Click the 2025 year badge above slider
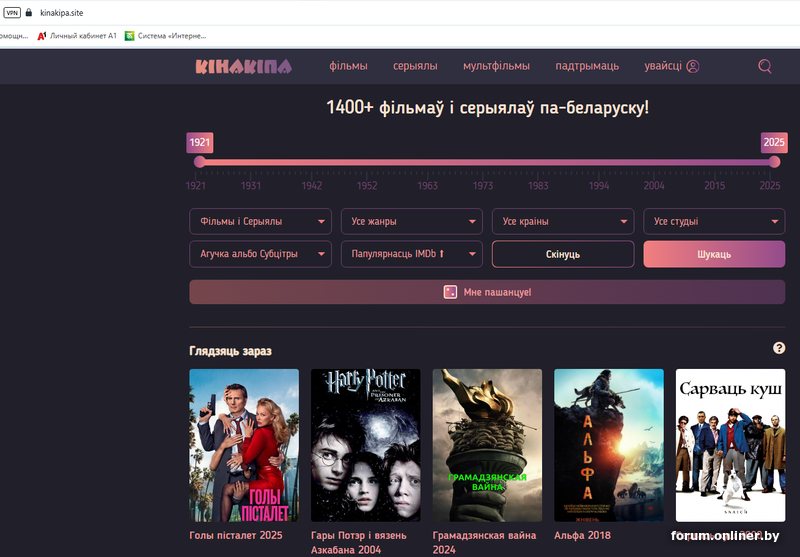Viewport: 800px width, 557px height. click(x=774, y=142)
